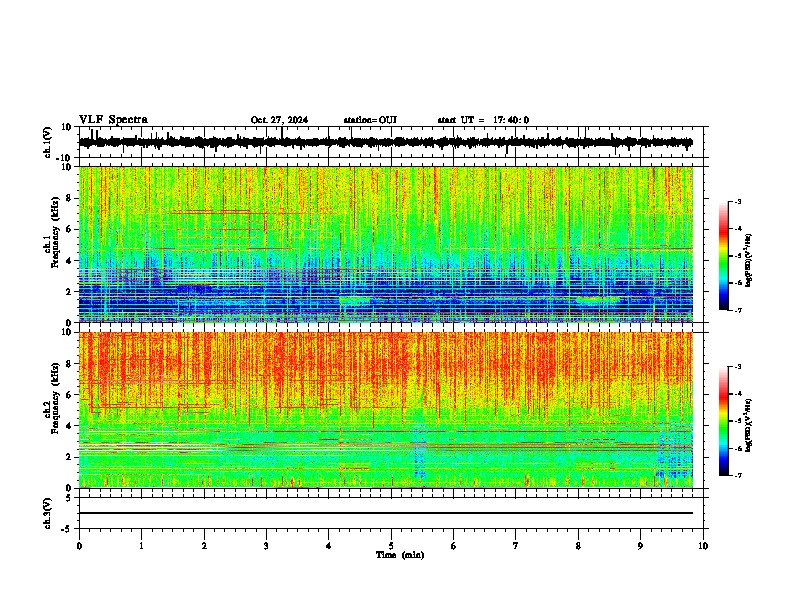
Task: Click the "8" kHz tick on ch.1 spectrogram
Action: tap(69, 198)
